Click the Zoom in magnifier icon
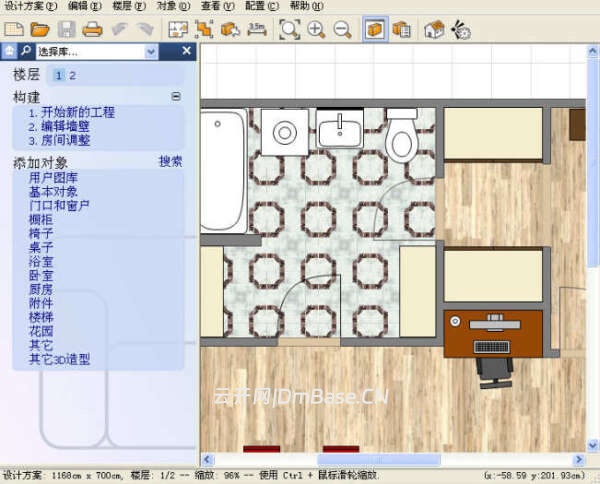600x484 pixels. [x=316, y=30]
